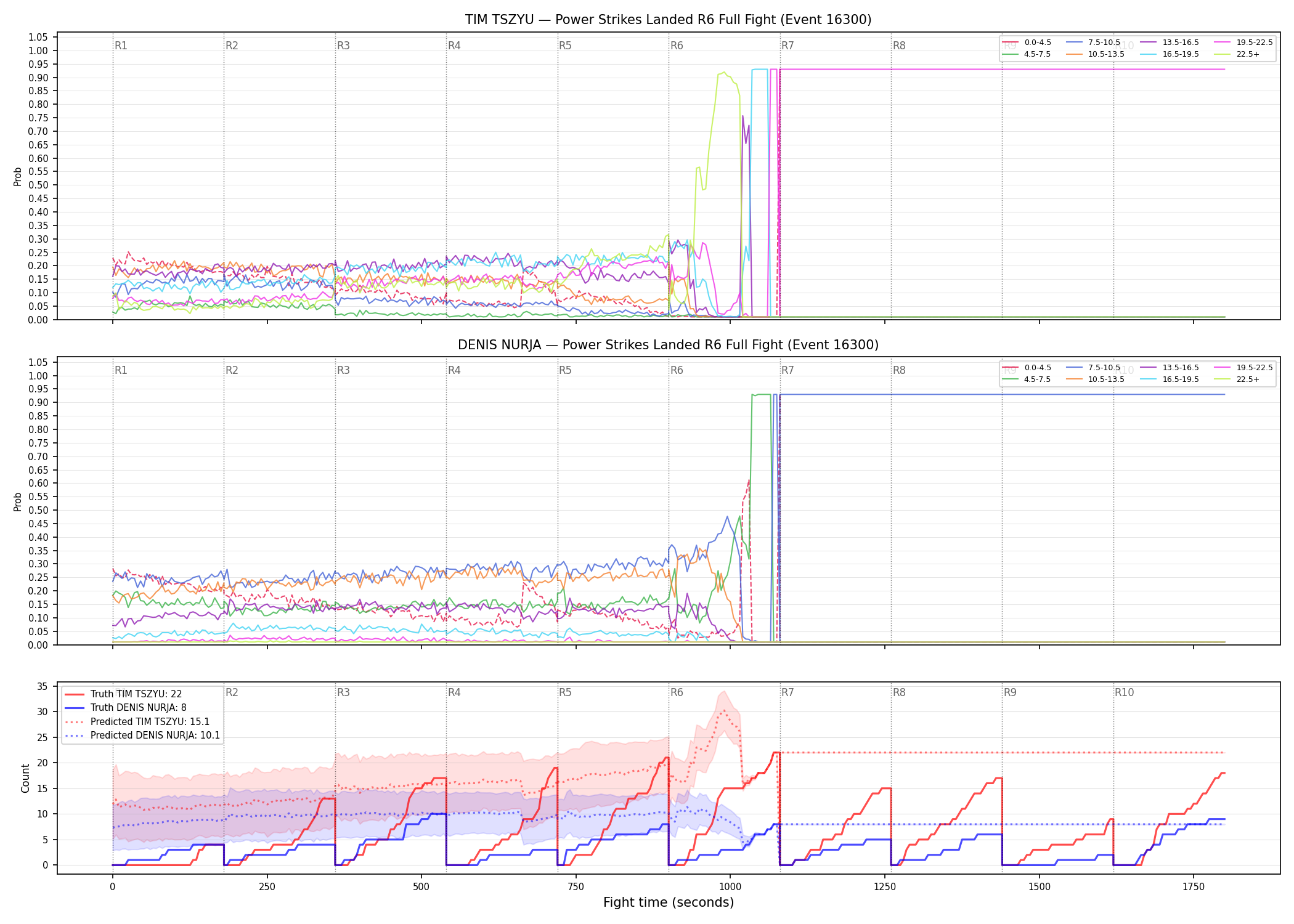Click the Fight time (seconds) axis label
Image resolution: width=1294 pixels, height=924 pixels.
(x=669, y=902)
